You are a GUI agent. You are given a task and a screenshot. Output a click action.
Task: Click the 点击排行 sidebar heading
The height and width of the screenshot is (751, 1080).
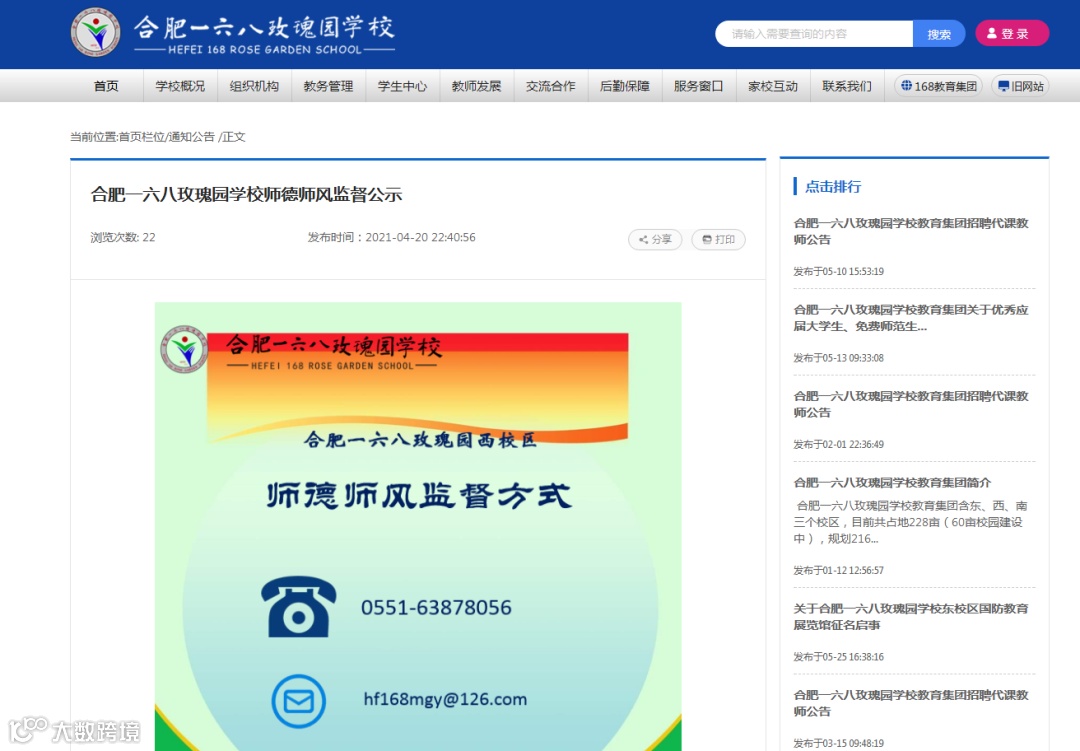833,186
